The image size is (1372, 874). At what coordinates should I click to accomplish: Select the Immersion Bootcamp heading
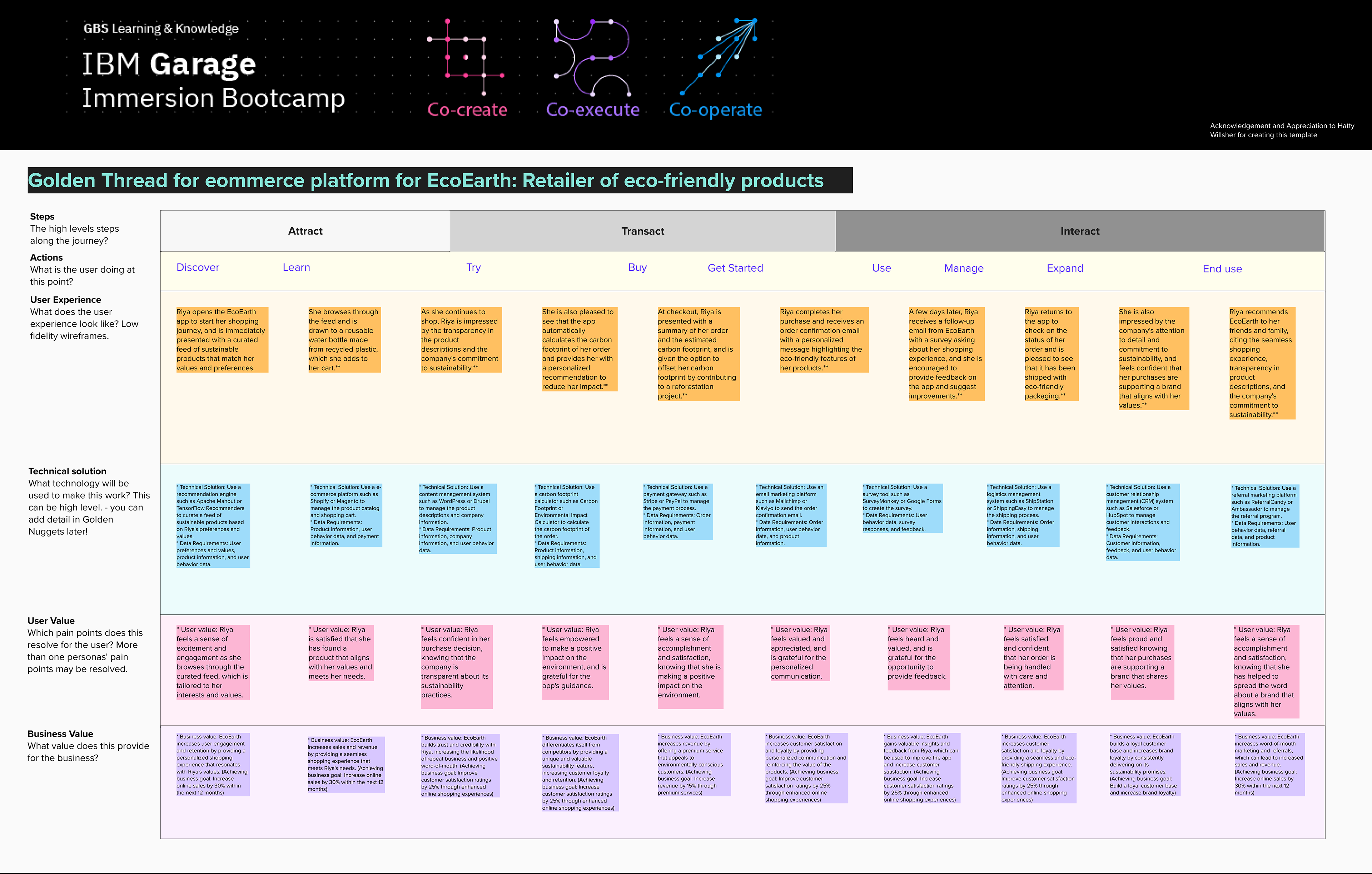[214, 98]
